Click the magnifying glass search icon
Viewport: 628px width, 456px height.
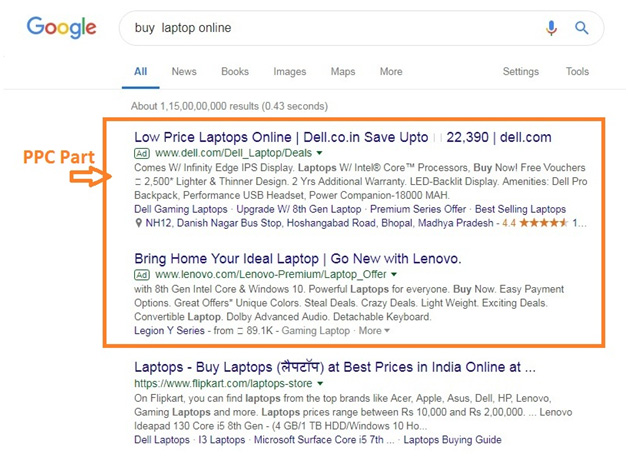pos(582,28)
